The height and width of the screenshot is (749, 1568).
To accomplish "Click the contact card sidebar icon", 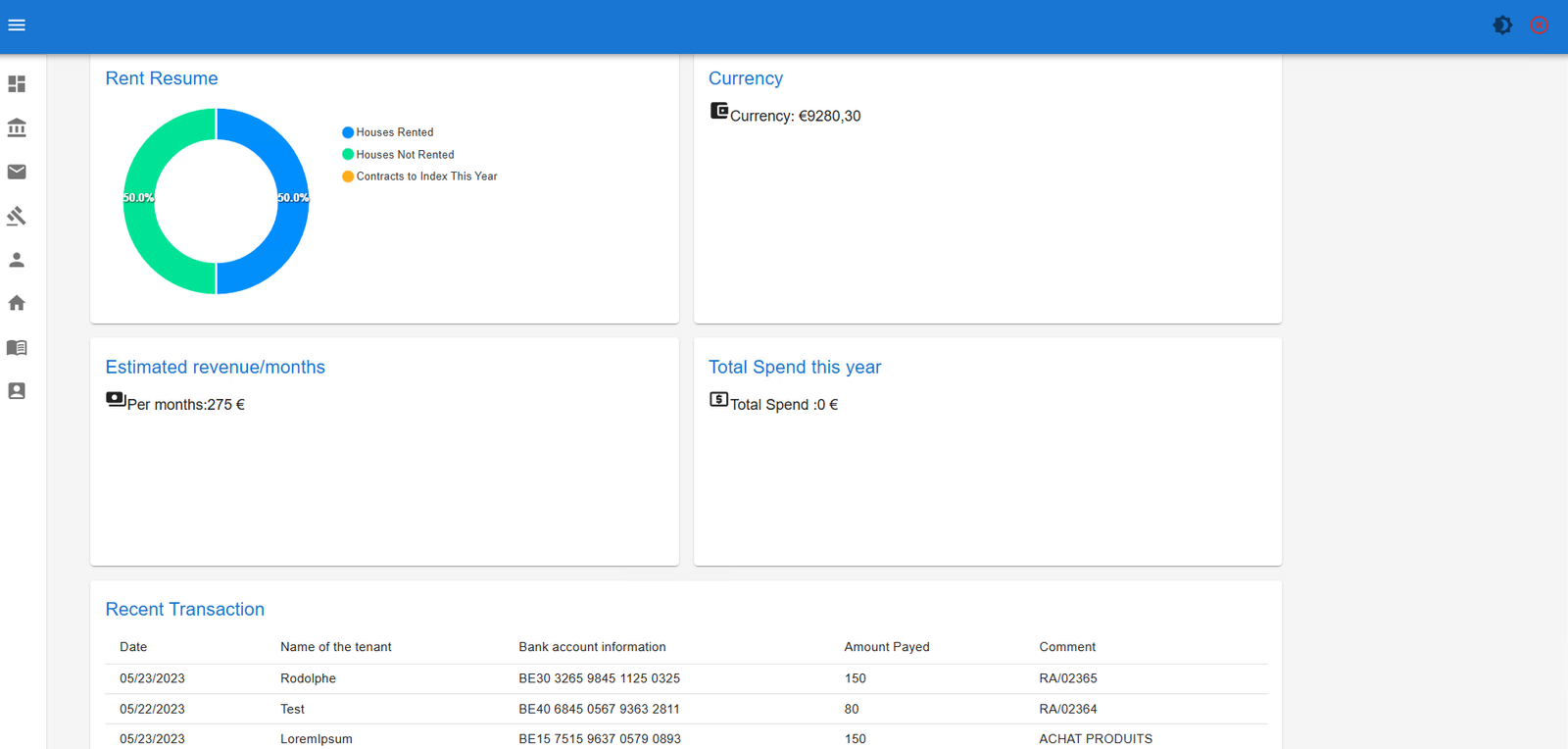I will (x=17, y=391).
